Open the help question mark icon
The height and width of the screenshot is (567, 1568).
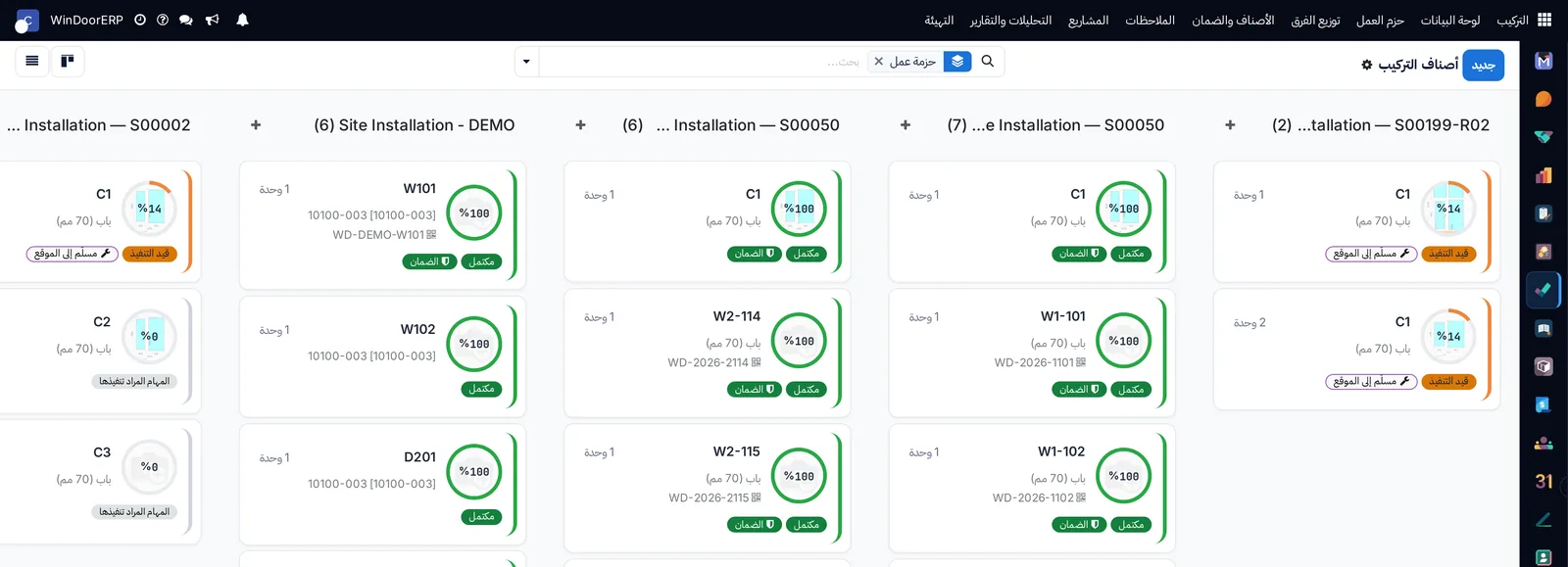(x=163, y=20)
